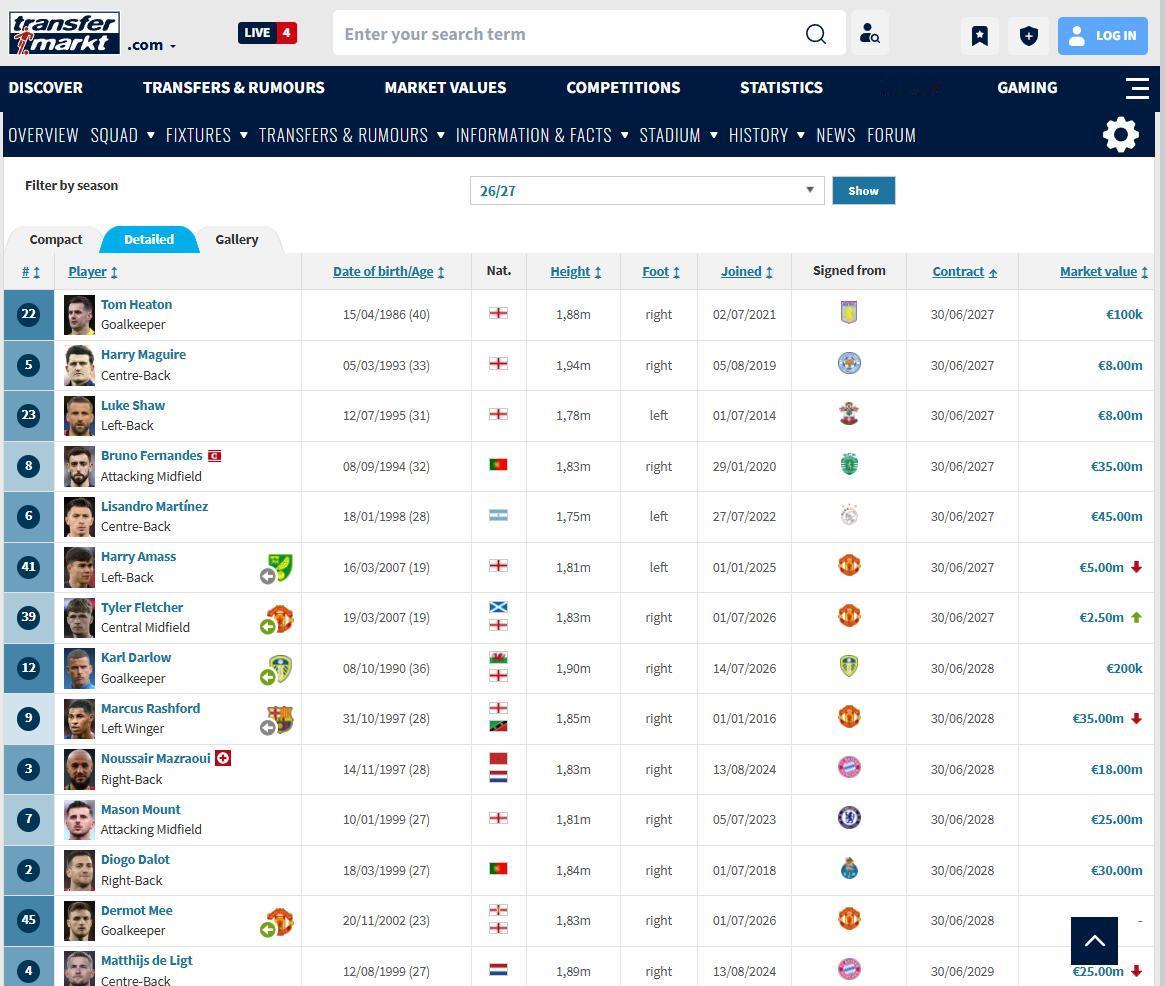This screenshot has height=986, width=1165.
Task: Switch to the Compact tab
Action: click(56, 239)
